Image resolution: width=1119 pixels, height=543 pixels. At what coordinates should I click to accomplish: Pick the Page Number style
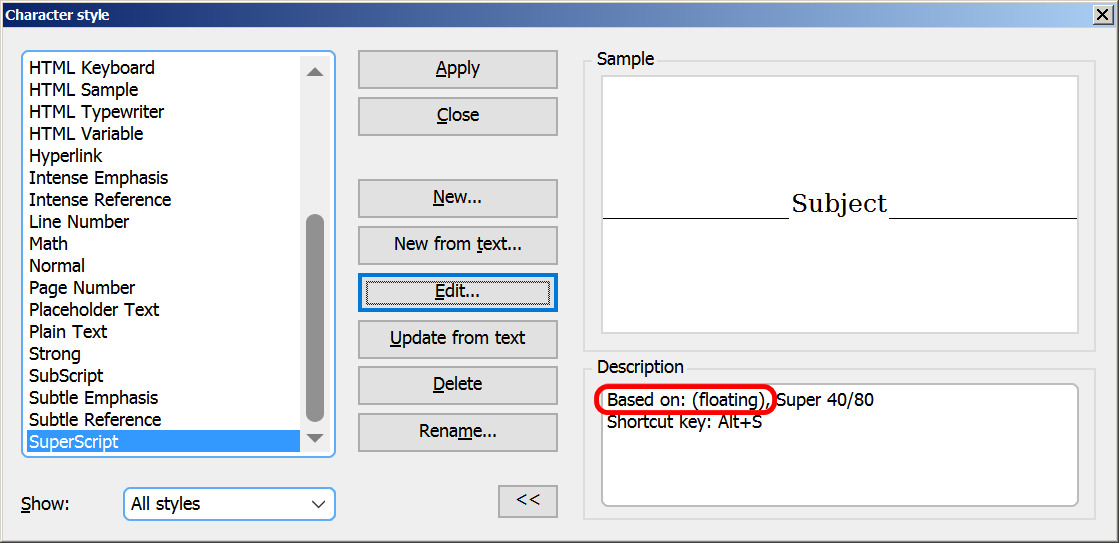(82, 288)
